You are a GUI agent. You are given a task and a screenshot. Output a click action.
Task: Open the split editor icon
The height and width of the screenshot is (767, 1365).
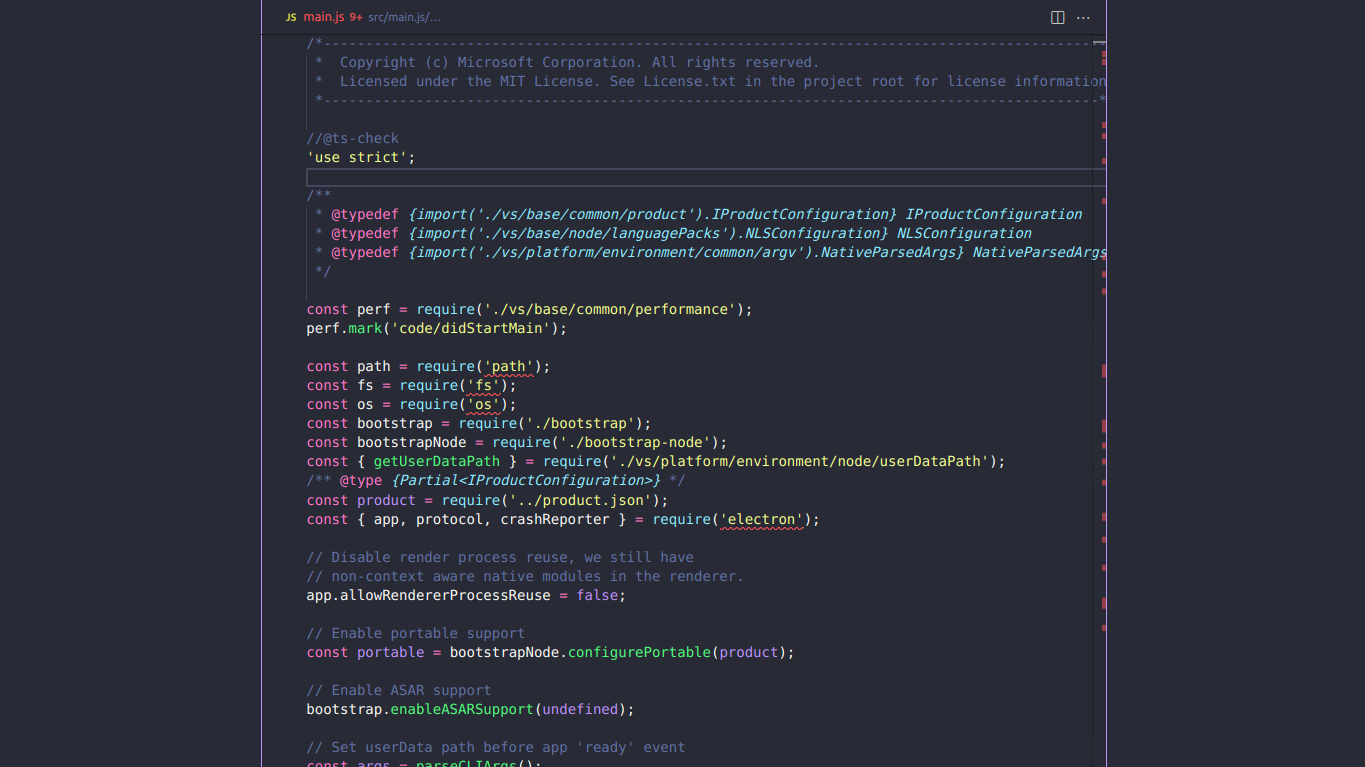1057,17
